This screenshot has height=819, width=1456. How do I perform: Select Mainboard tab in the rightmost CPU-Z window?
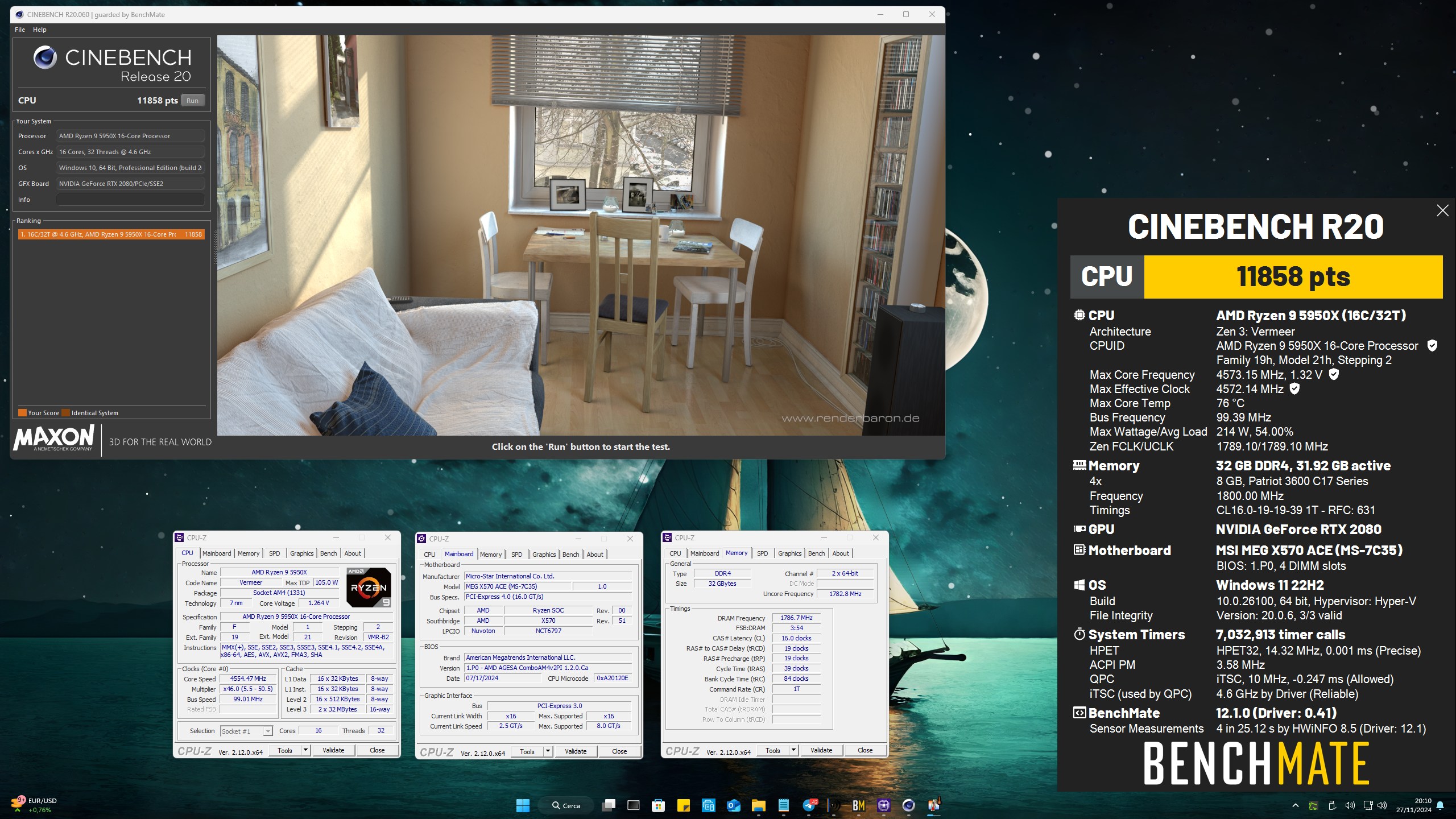pos(705,553)
